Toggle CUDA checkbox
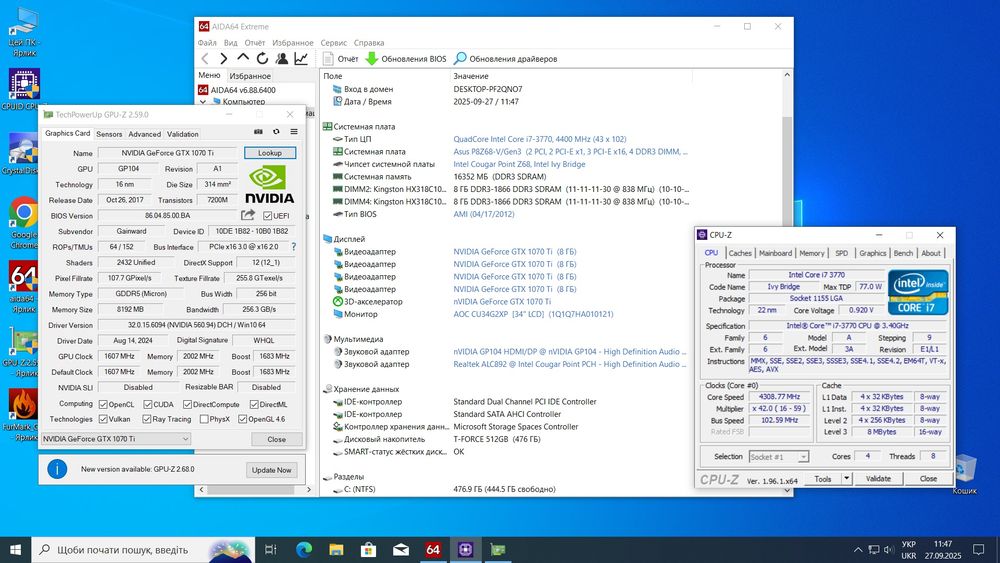 147,404
